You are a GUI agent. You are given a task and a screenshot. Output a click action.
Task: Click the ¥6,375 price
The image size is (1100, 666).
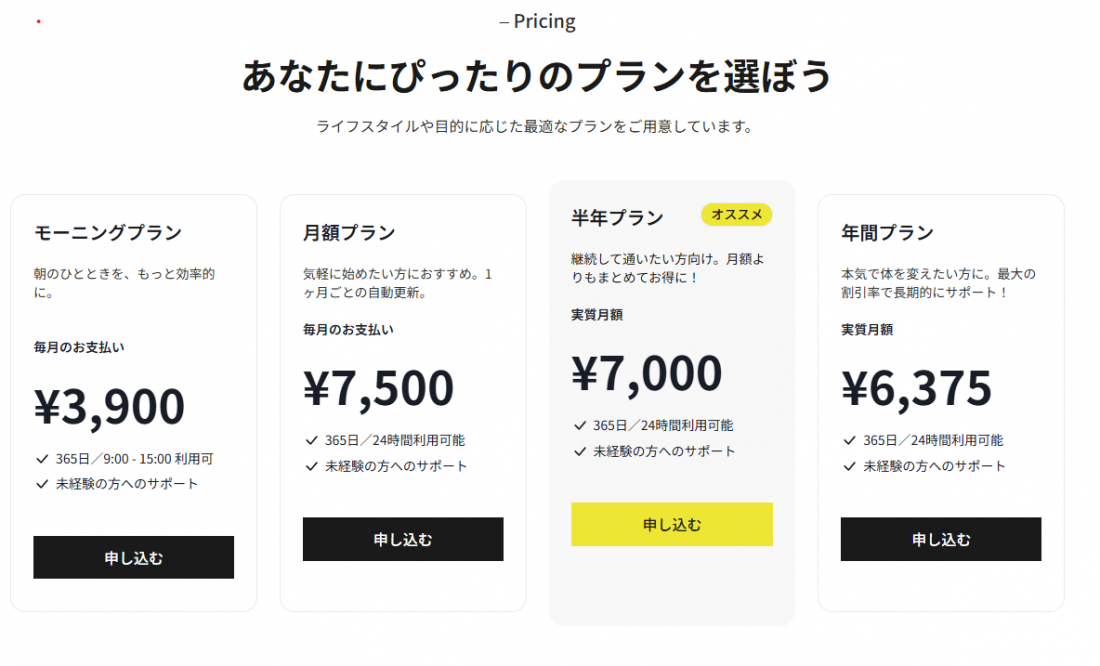click(x=916, y=388)
